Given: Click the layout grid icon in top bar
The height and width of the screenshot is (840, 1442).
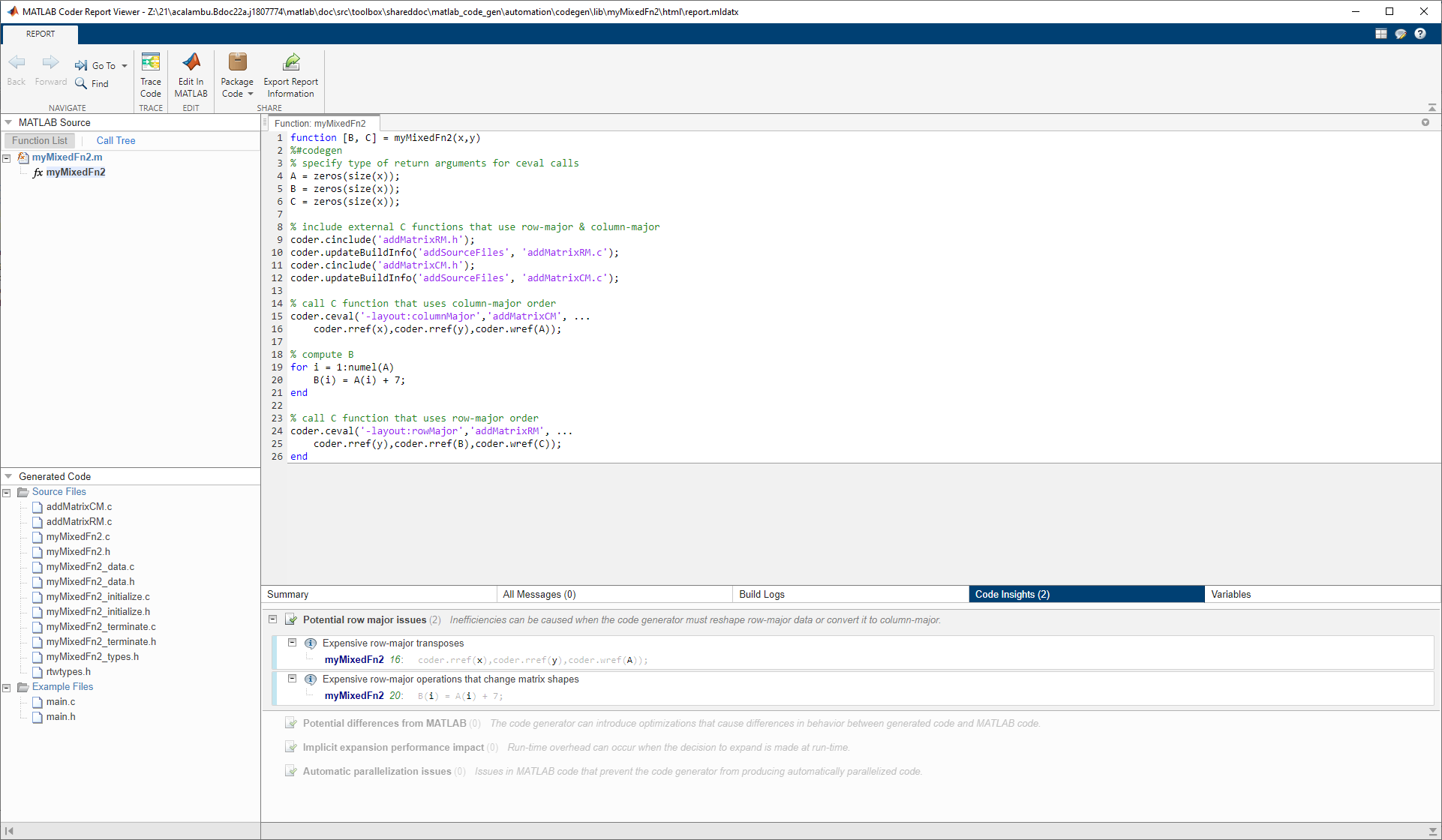Looking at the screenshot, I should click(1381, 34).
